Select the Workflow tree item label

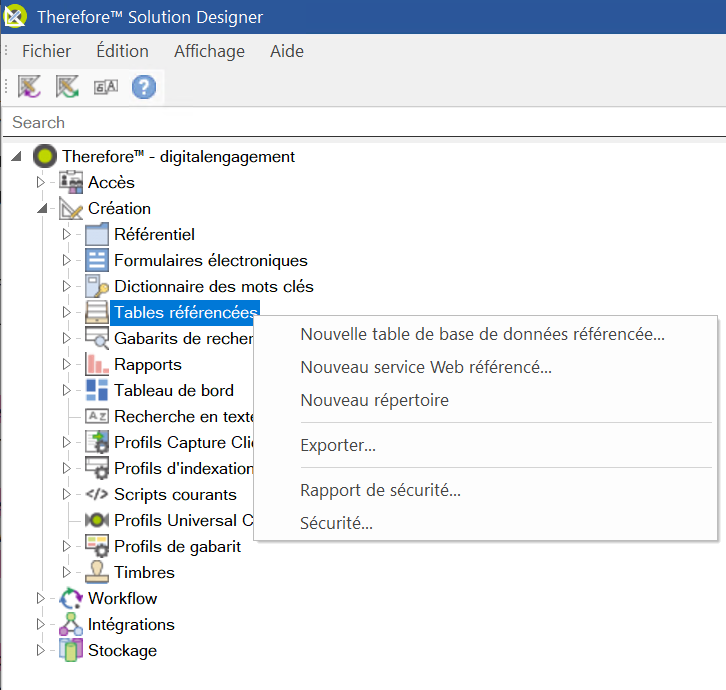(122, 598)
